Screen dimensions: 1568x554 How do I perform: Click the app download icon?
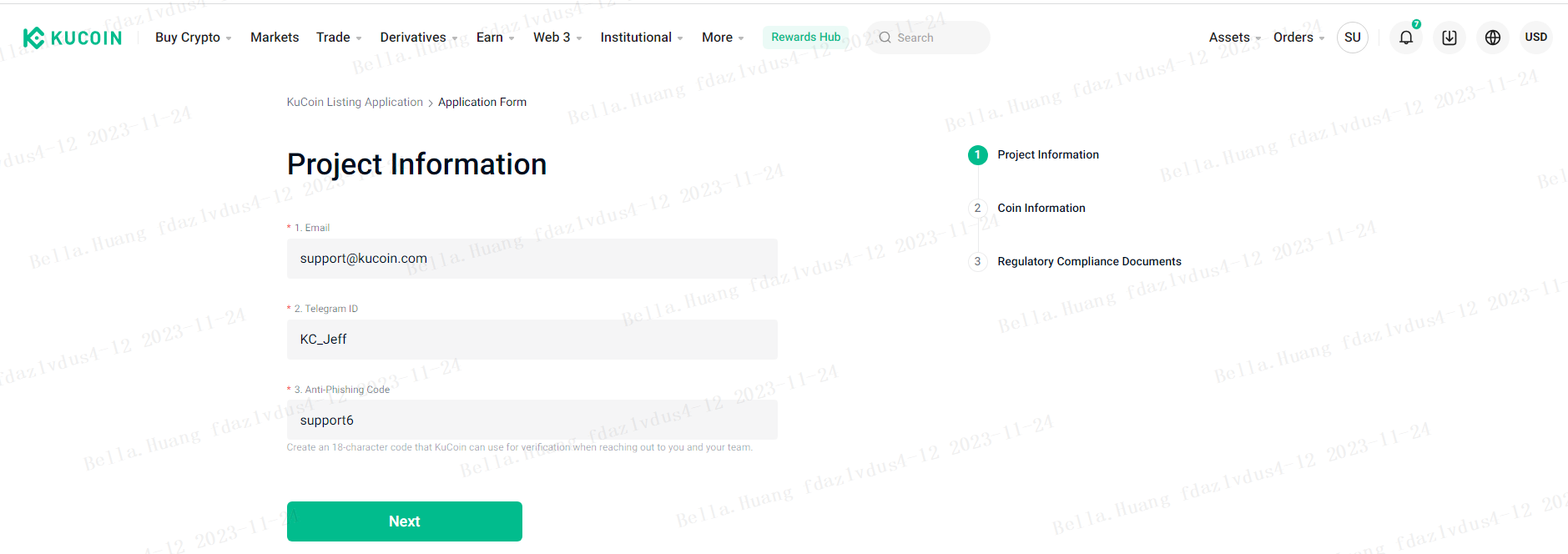1450,38
